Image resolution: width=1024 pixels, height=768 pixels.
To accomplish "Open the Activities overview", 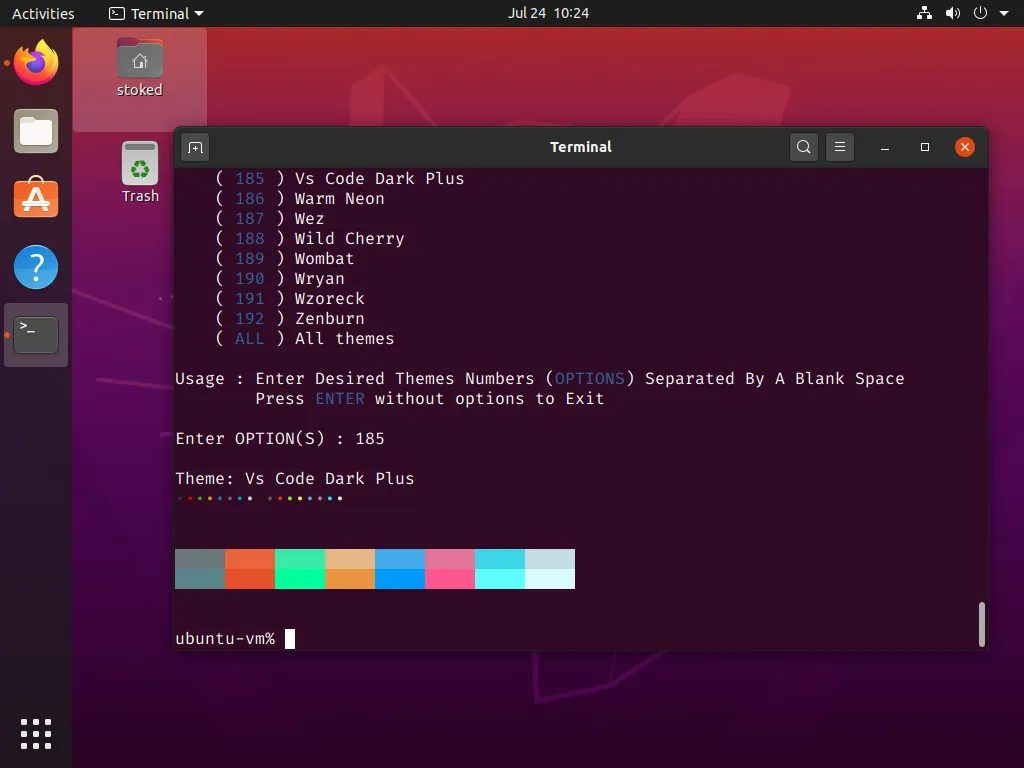I will (43, 13).
